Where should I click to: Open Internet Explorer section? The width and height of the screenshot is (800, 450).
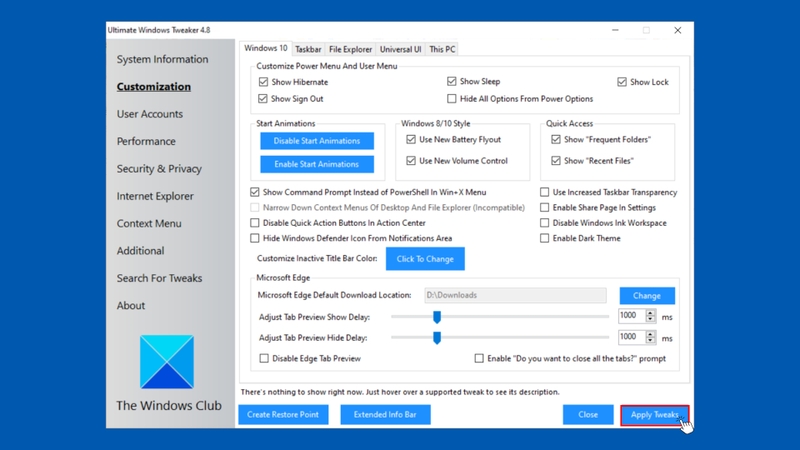(x=155, y=196)
